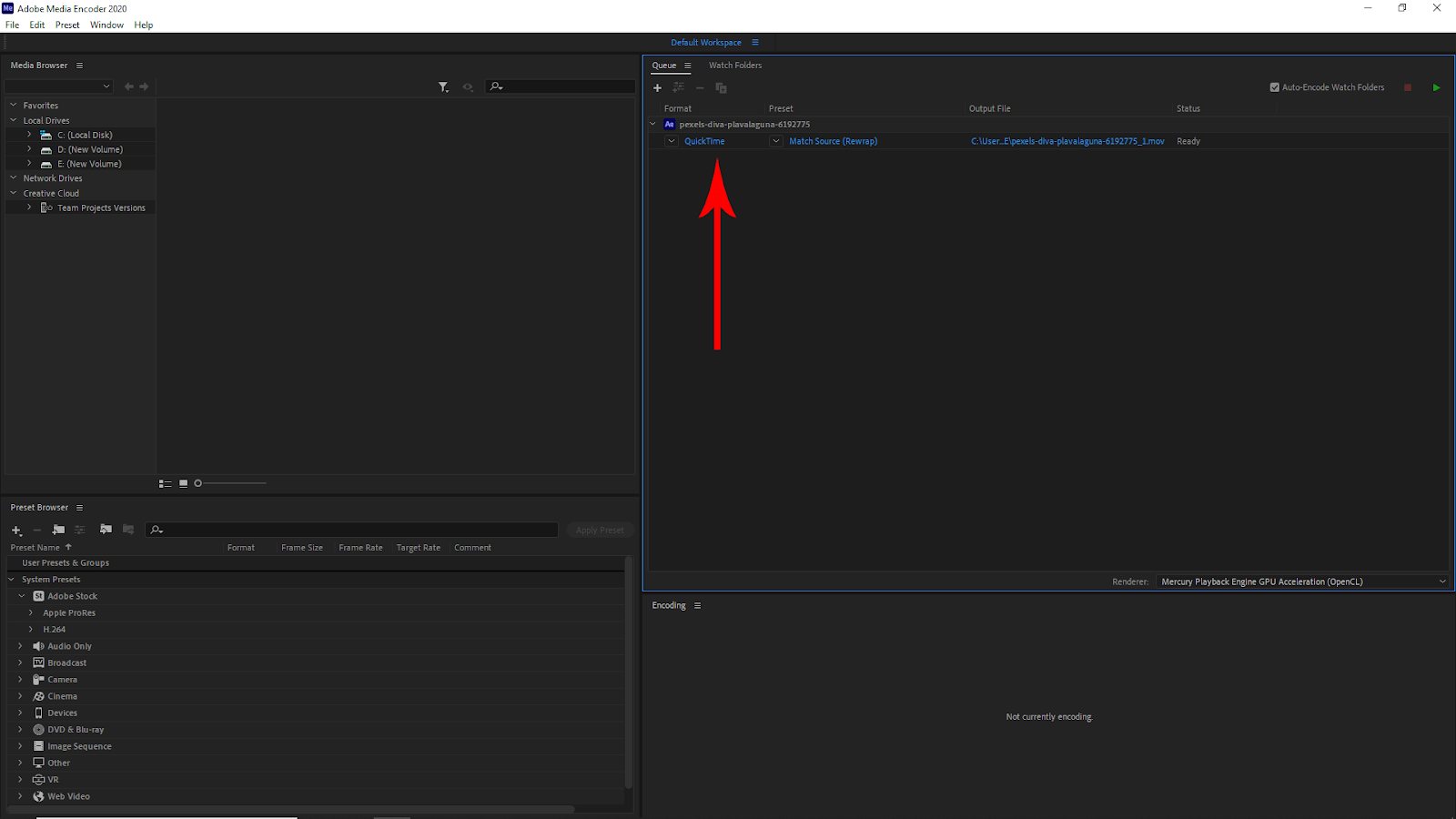
Task: Expand the C: (Local Disk) drive
Action: coord(29,135)
